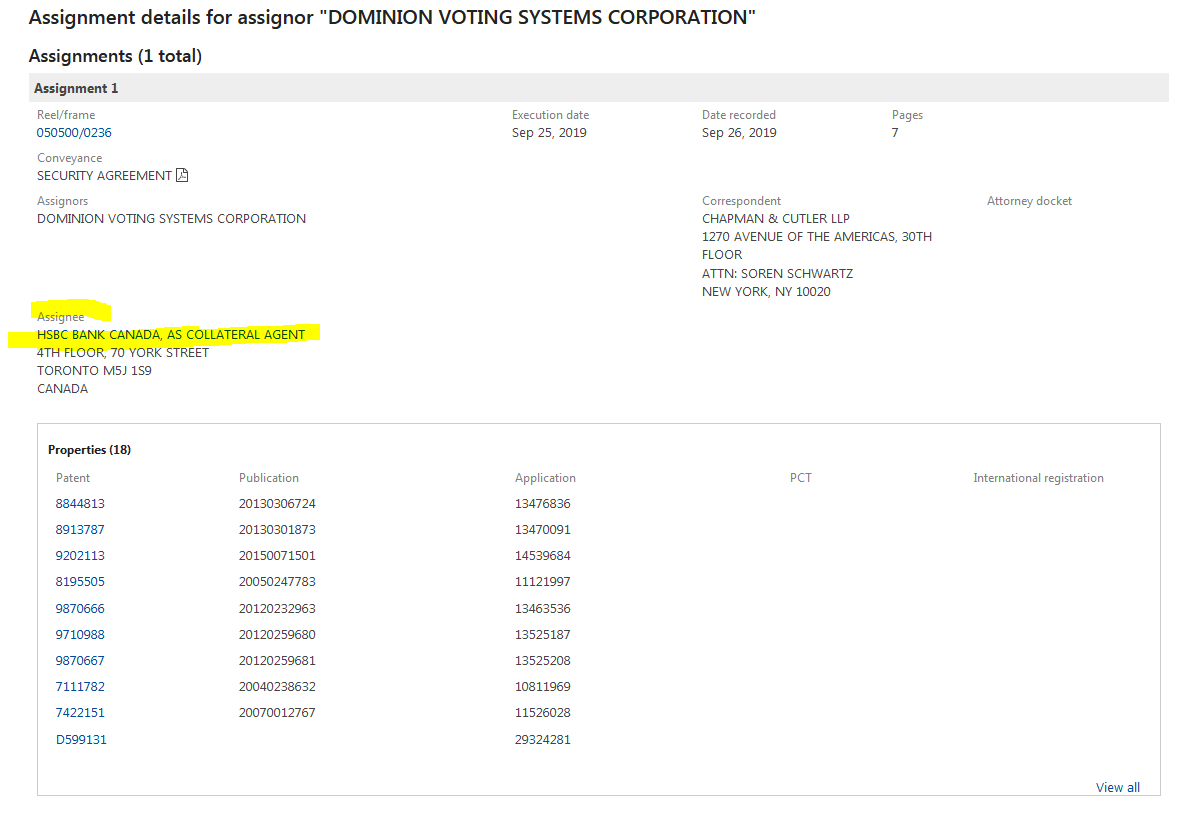Viewport: 1202px width, 825px height.
Task: Click the View all properties link
Action: click(1118, 787)
